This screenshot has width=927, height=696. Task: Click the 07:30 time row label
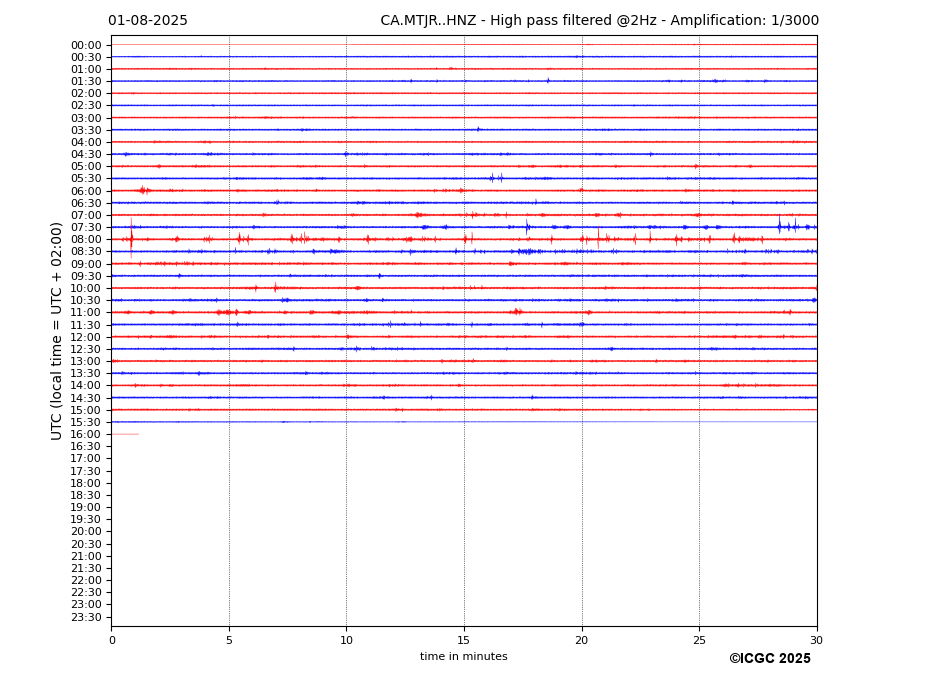(86, 228)
